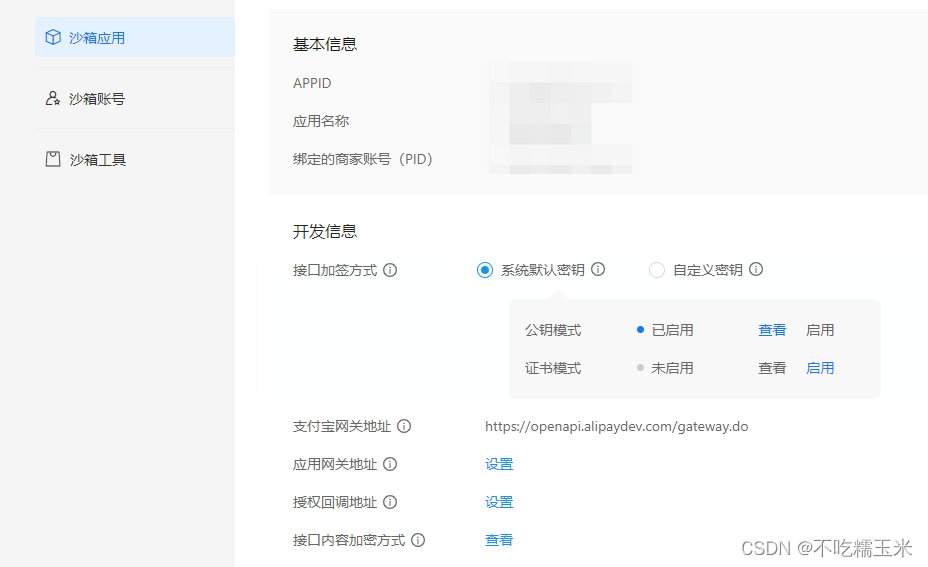Click the toolbox icon beside 沙箱工具
This screenshot has height=567, width=928.
point(53,159)
